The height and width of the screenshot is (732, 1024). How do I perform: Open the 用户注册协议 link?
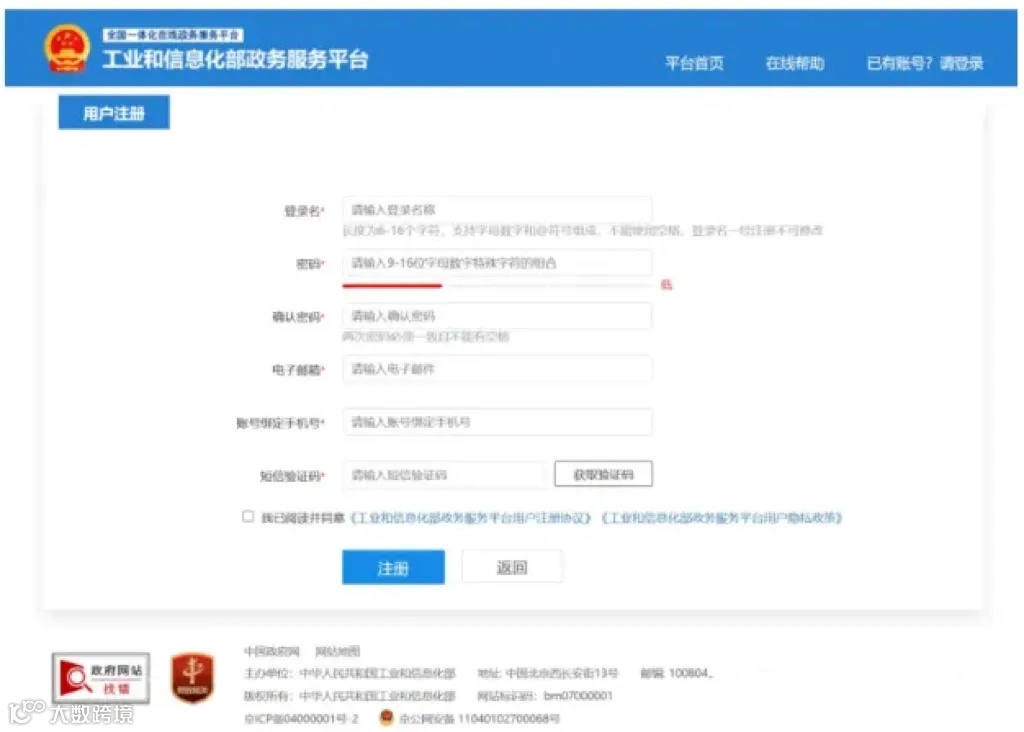(x=471, y=518)
